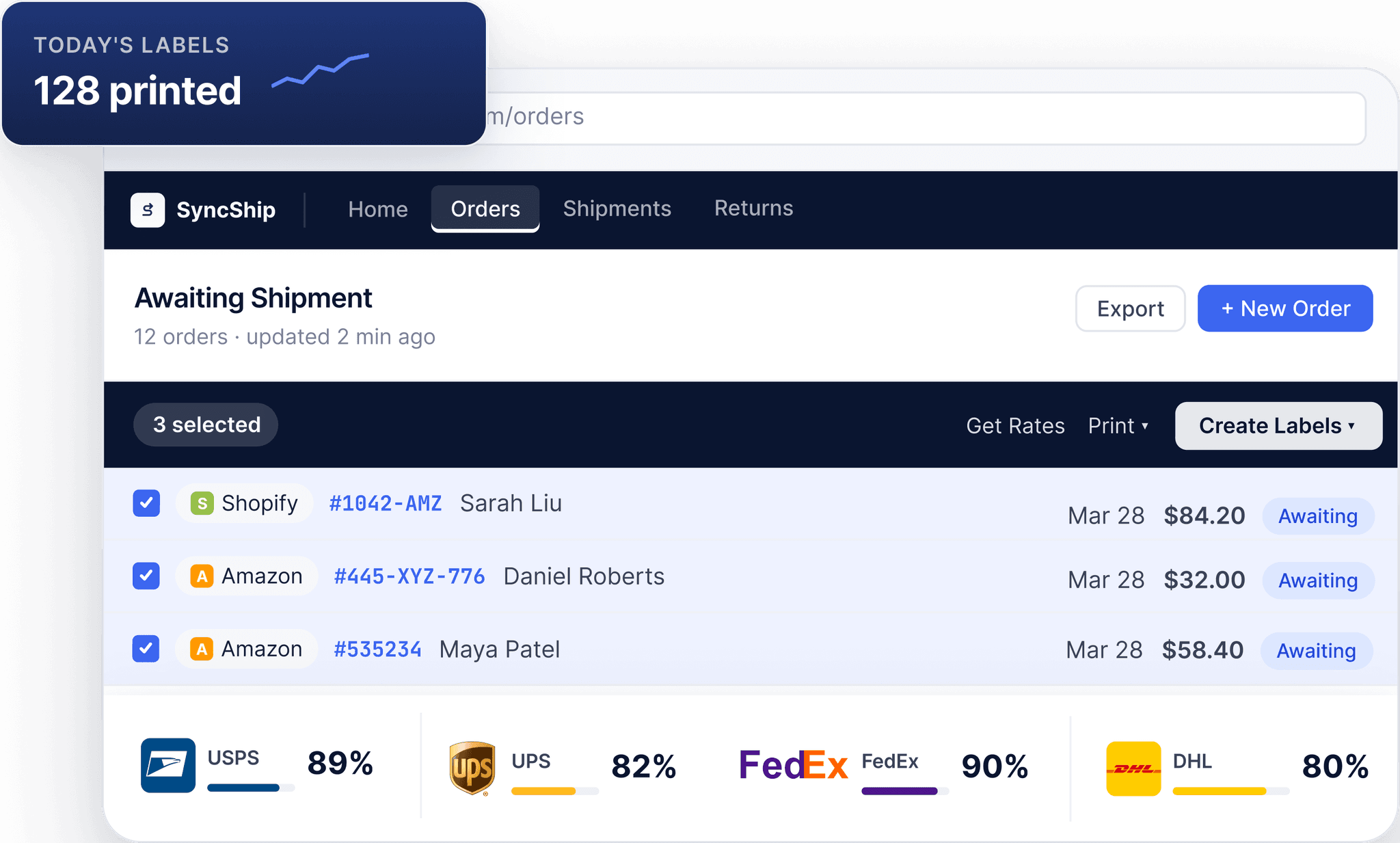Click Get Rates in the bulk action bar

click(1015, 426)
